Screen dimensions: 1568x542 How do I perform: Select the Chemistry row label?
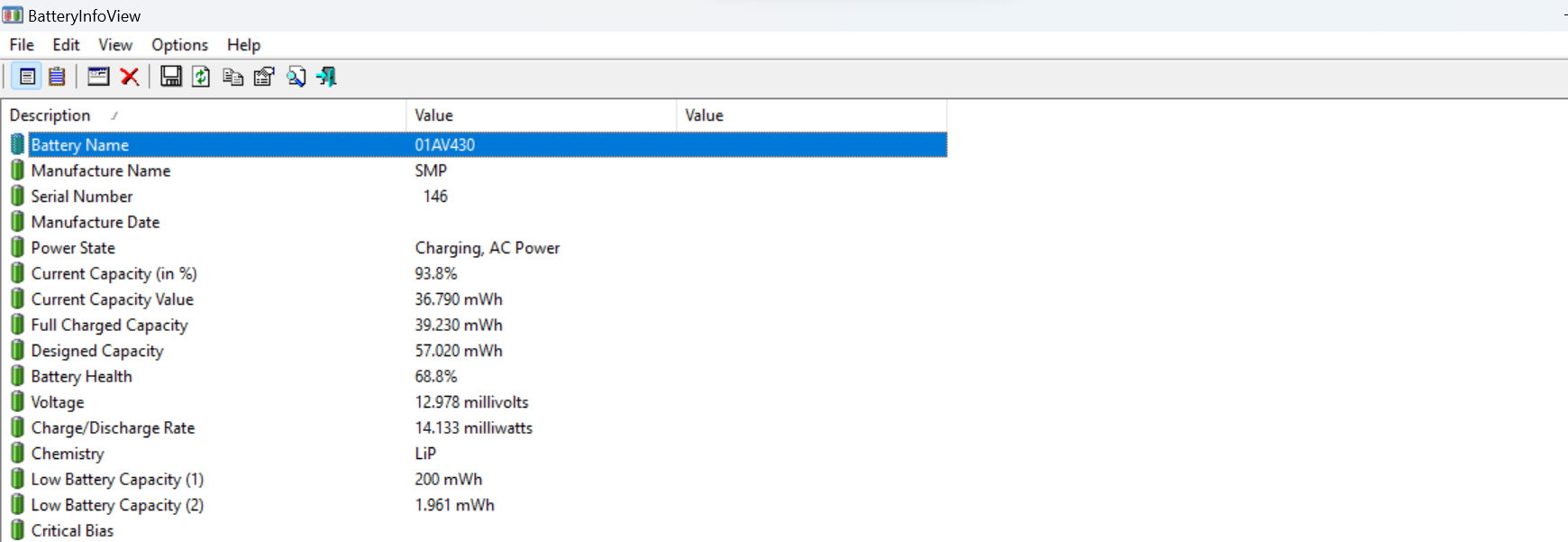68,454
